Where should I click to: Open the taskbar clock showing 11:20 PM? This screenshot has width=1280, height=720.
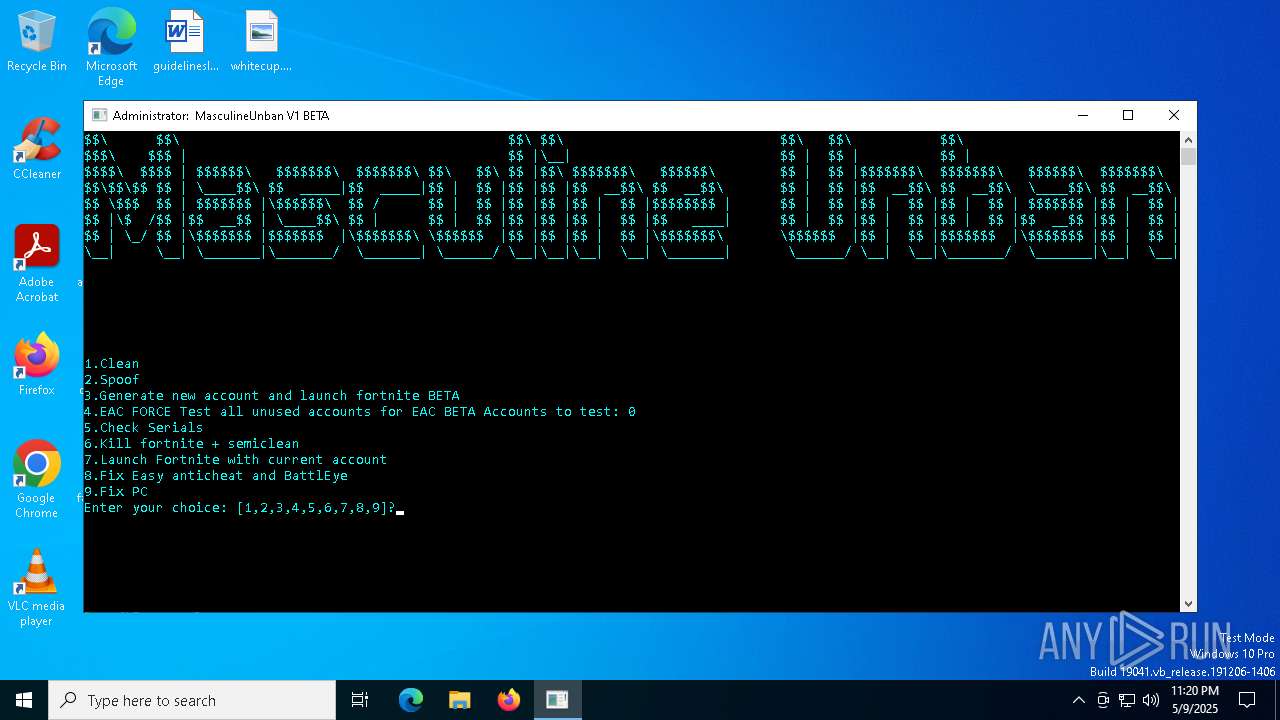[x=1195, y=700]
